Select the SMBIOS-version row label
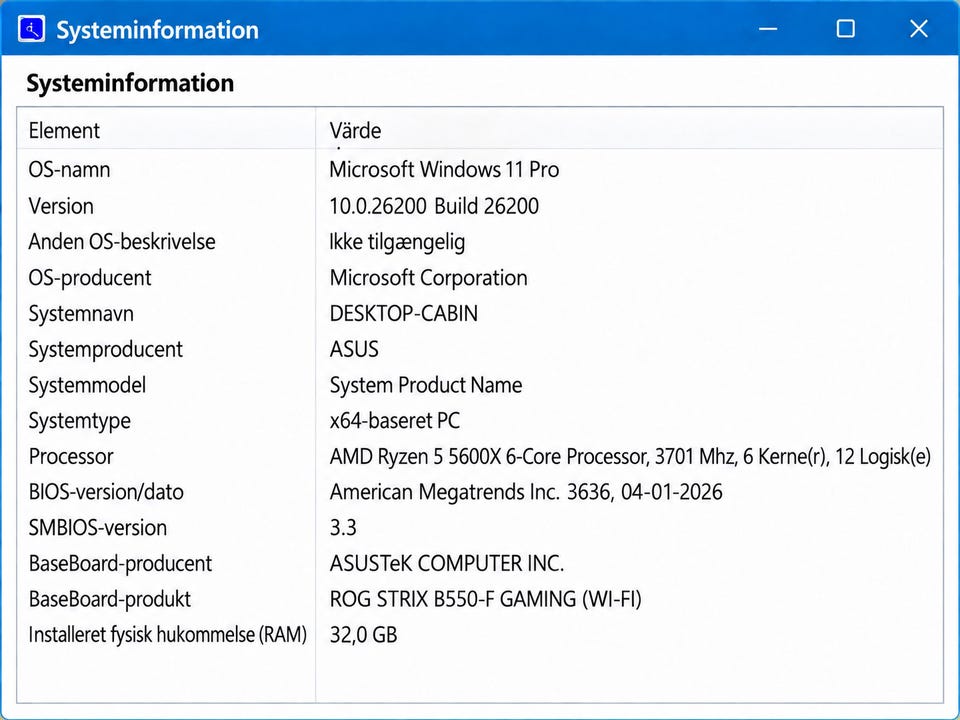 point(98,528)
